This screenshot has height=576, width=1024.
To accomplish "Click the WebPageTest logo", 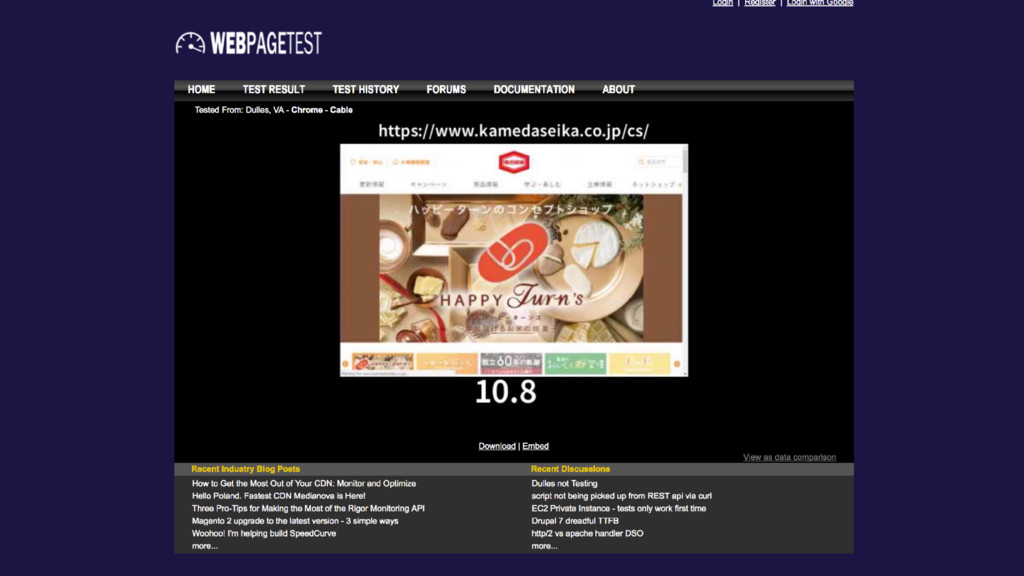I will tap(249, 43).
